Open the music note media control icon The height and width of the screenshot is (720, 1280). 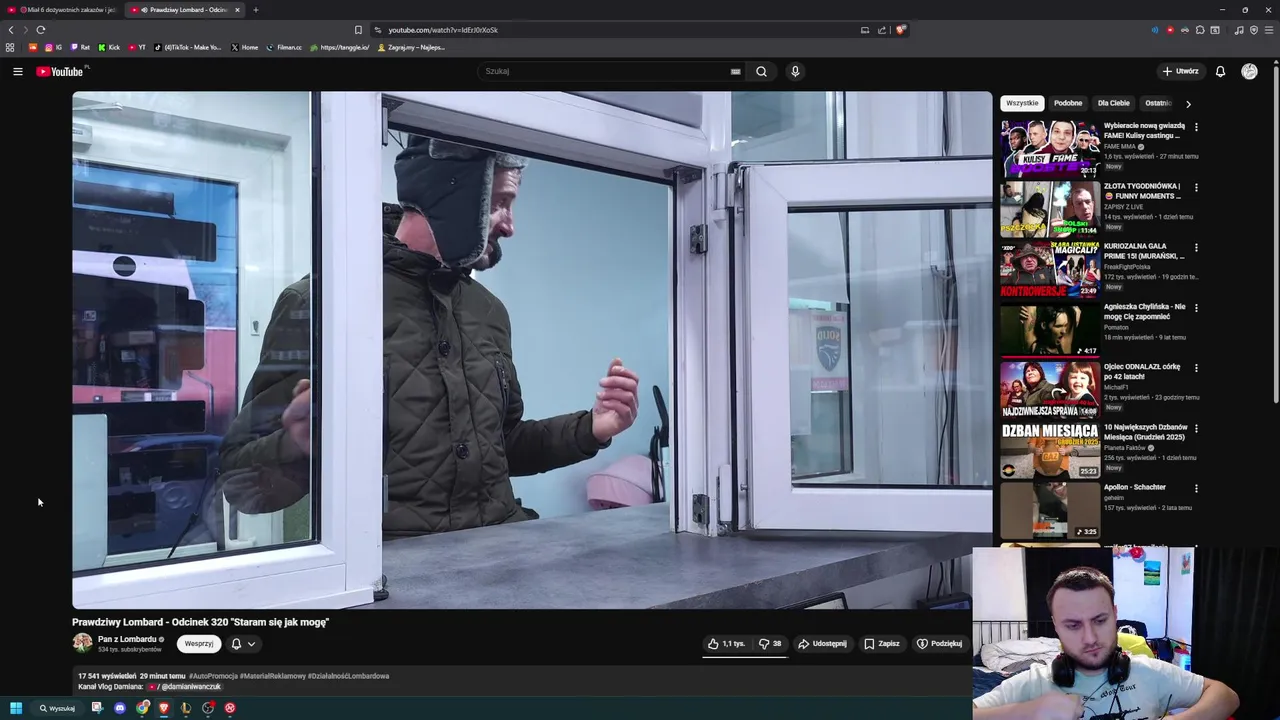(1239, 30)
